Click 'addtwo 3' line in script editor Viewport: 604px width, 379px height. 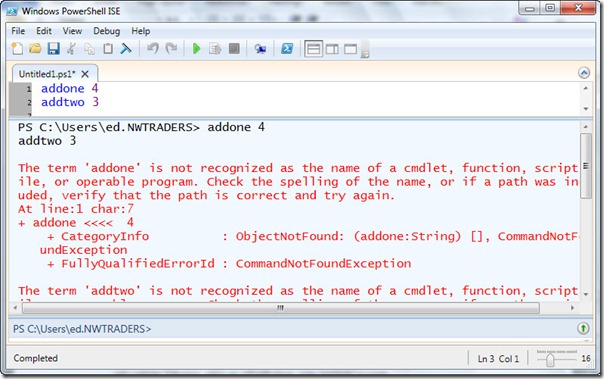[70, 102]
